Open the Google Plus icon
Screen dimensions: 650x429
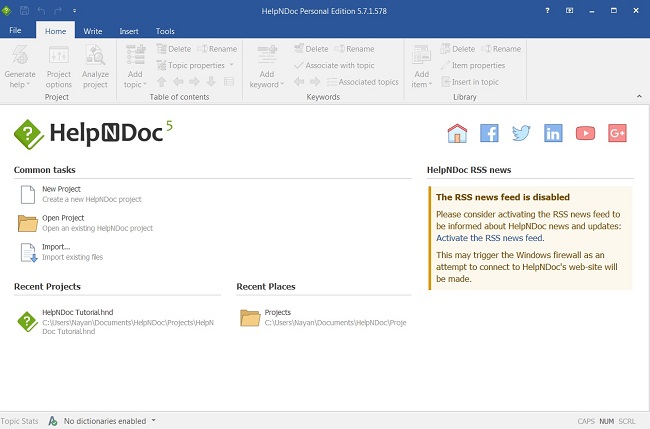(617, 133)
